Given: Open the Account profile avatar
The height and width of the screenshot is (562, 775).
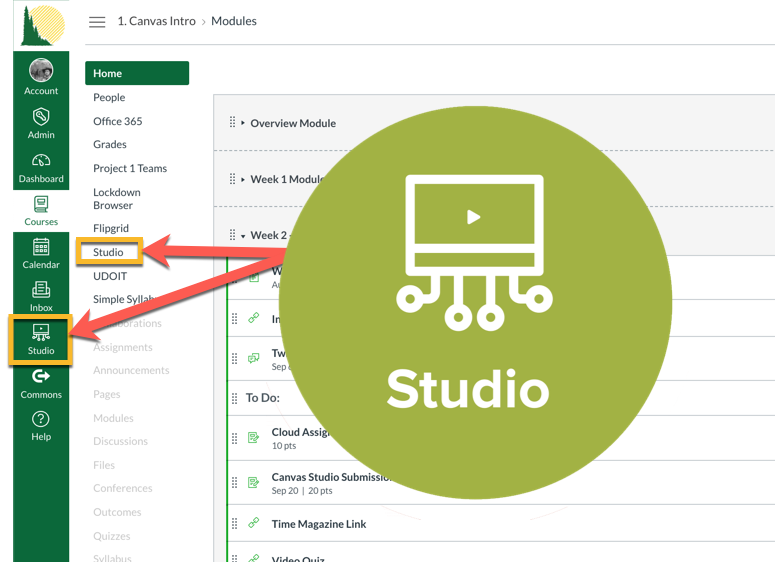Looking at the screenshot, I should click(x=41, y=70).
